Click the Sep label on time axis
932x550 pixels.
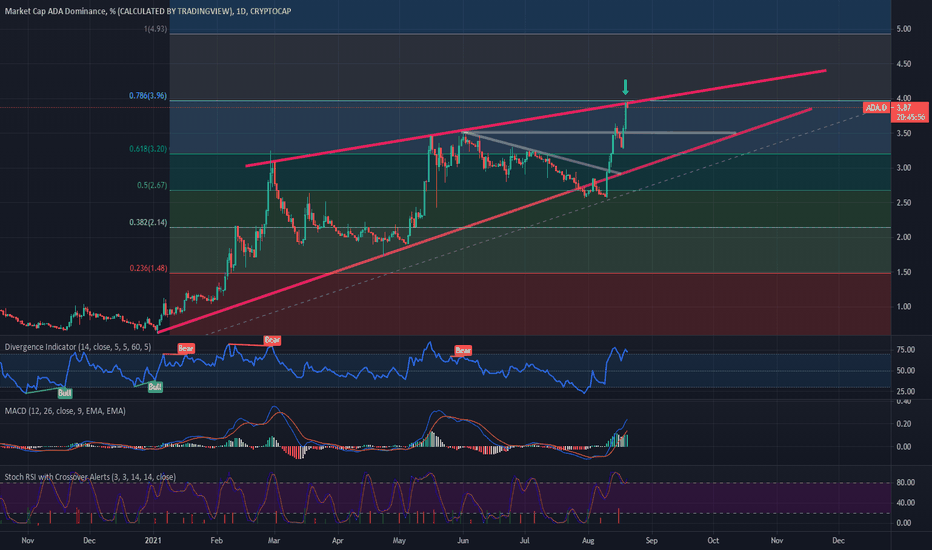point(651,540)
